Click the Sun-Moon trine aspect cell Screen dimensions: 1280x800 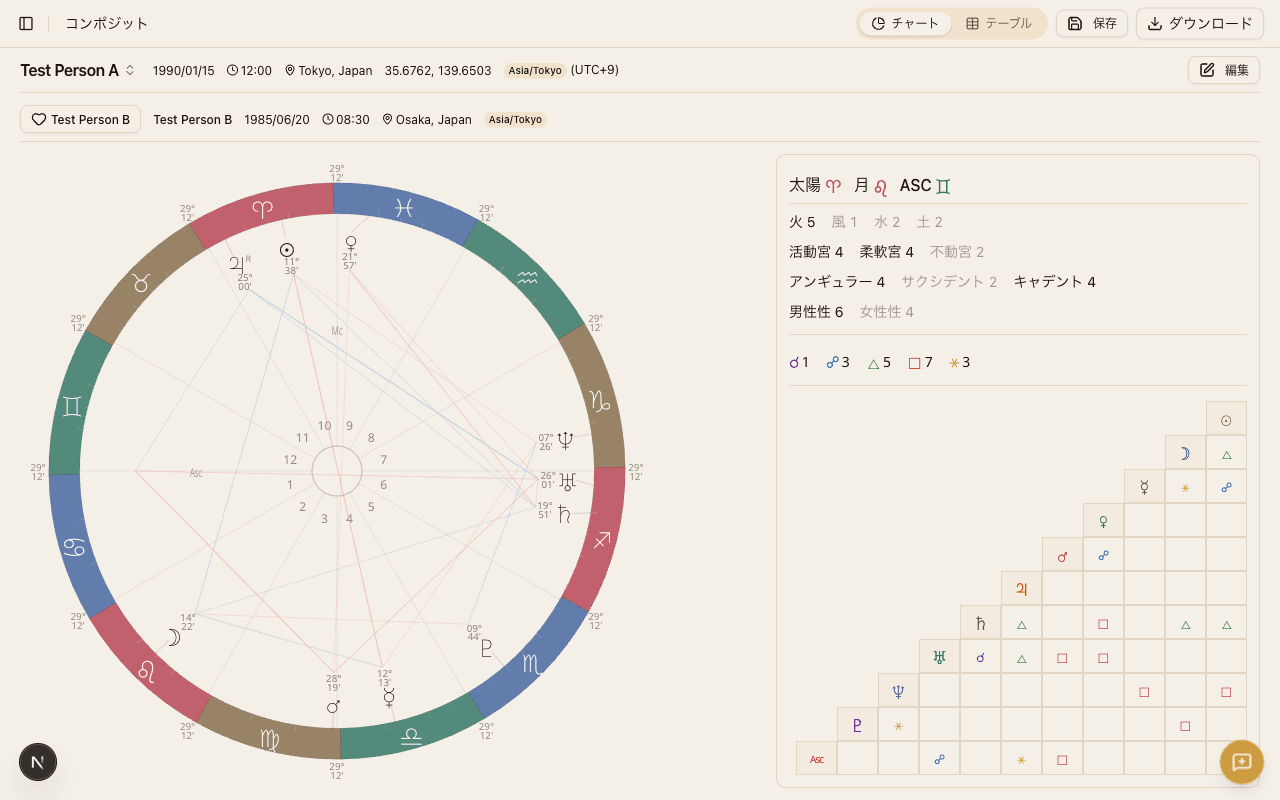point(1226,453)
